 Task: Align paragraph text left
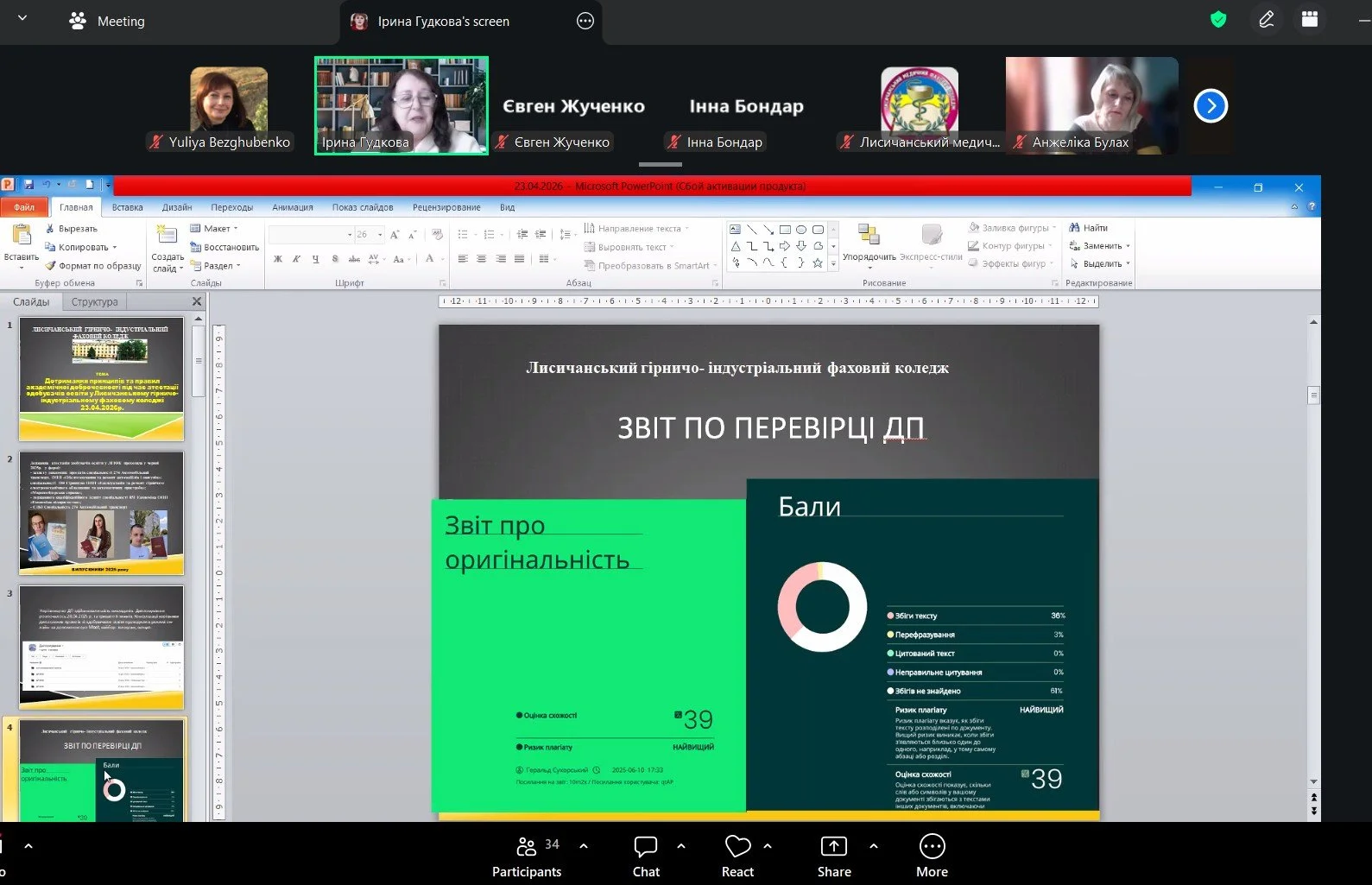463,258
